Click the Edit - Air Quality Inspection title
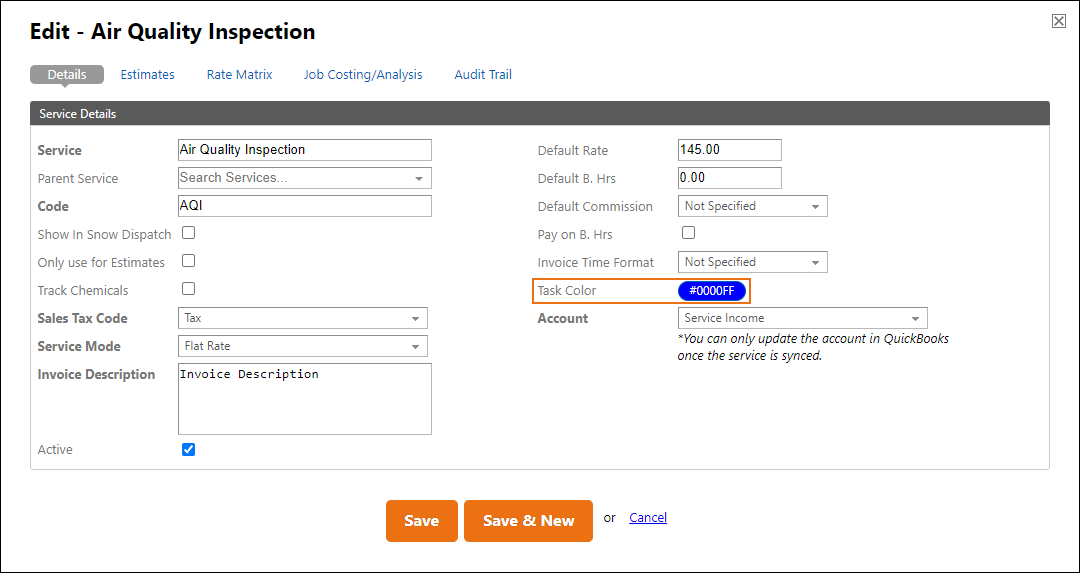 coord(173,32)
